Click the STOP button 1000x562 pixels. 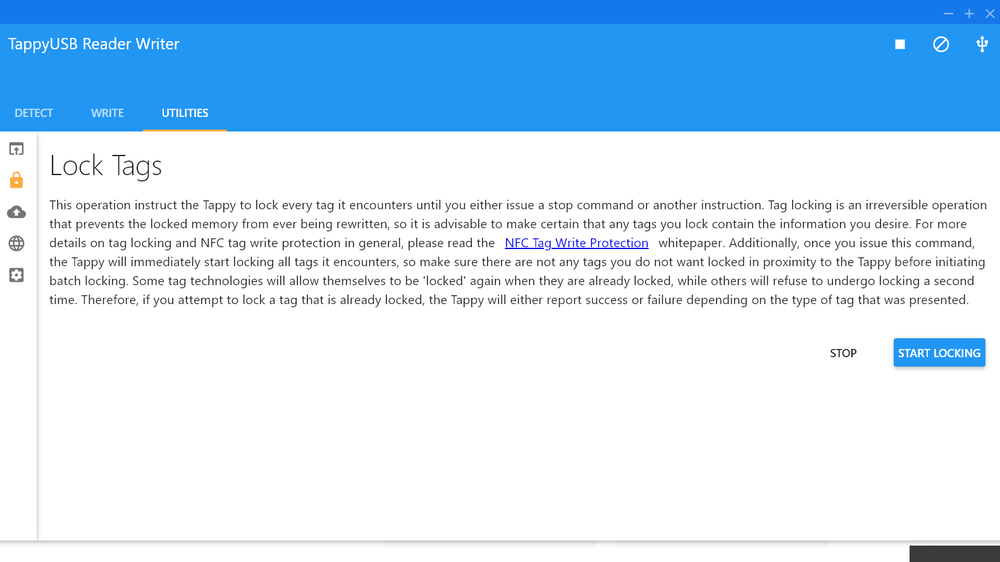click(x=843, y=353)
